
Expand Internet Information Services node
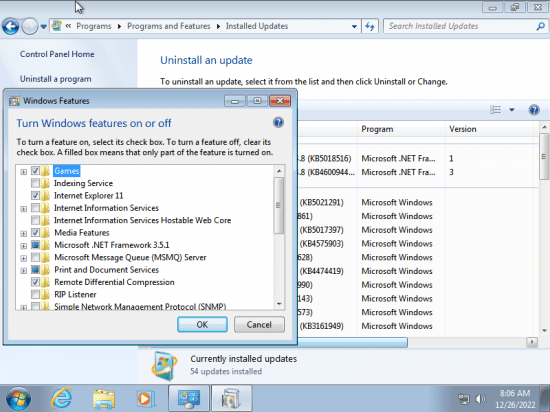[24, 209]
